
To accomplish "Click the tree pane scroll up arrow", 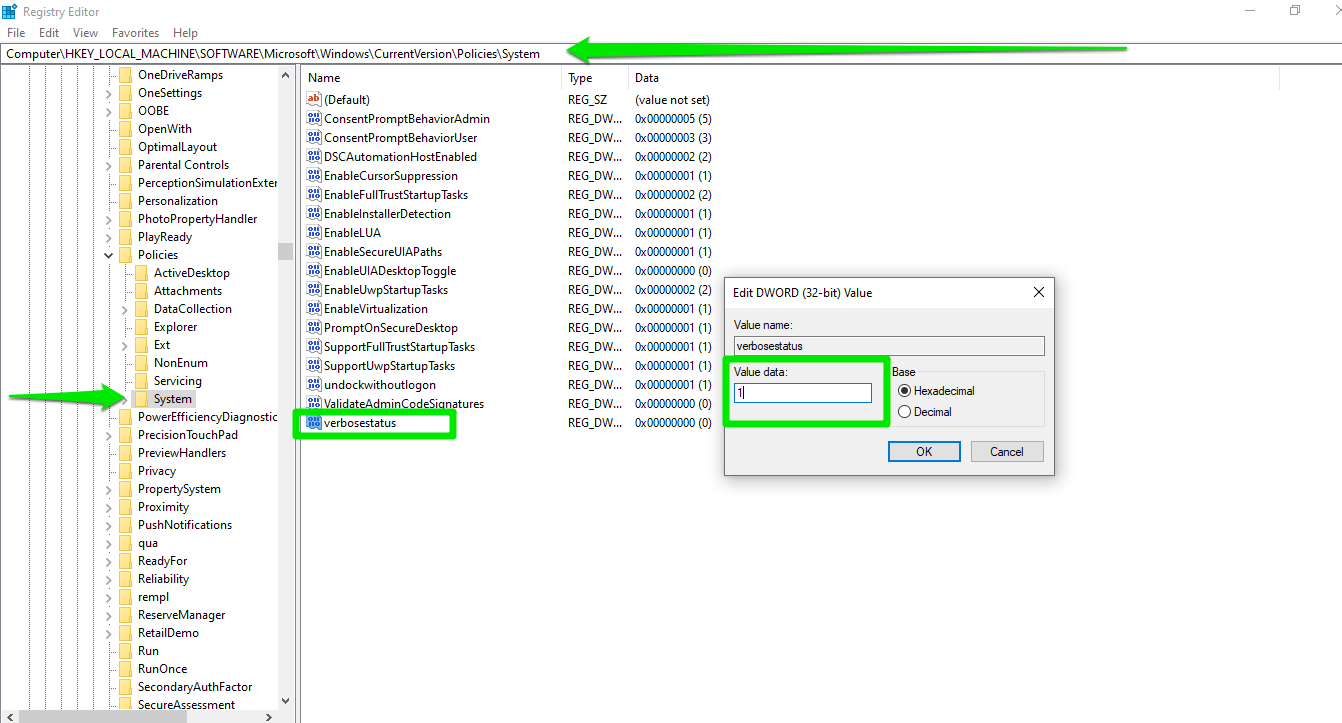I will (x=286, y=74).
